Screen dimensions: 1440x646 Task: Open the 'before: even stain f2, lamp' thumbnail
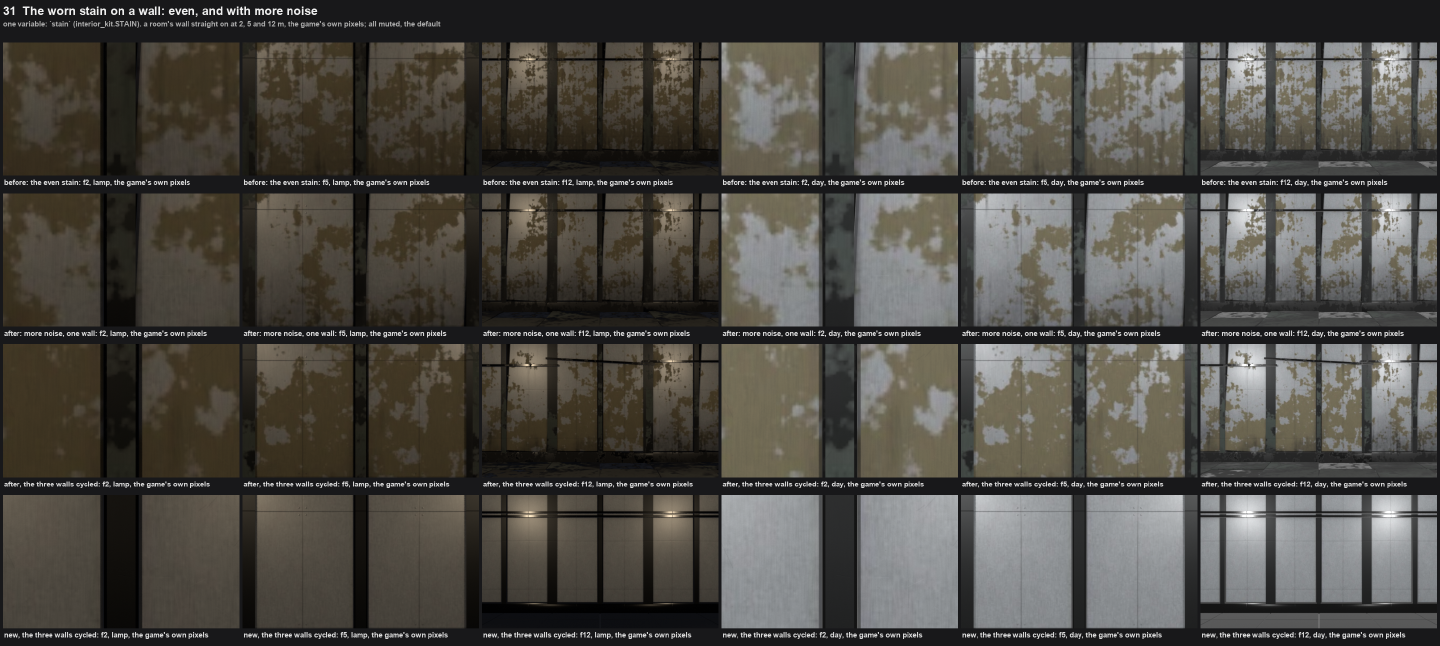[x=121, y=109]
